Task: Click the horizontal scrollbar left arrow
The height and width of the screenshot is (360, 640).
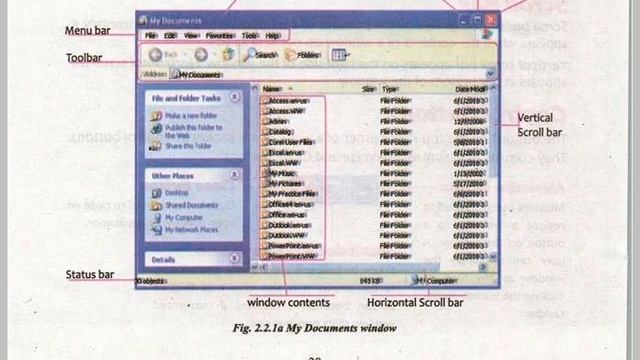Action: (x=263, y=267)
